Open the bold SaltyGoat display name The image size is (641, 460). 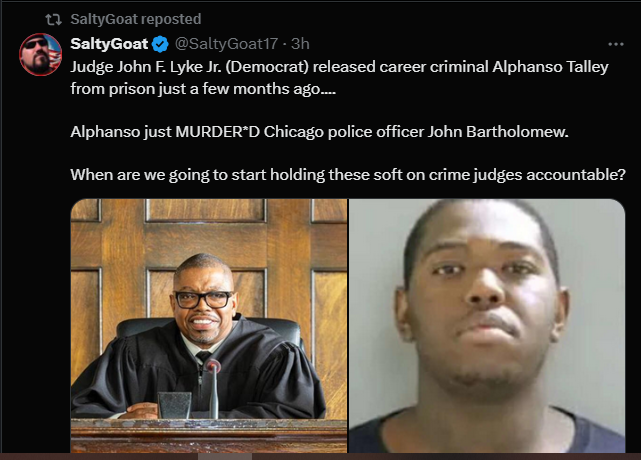click(x=109, y=44)
